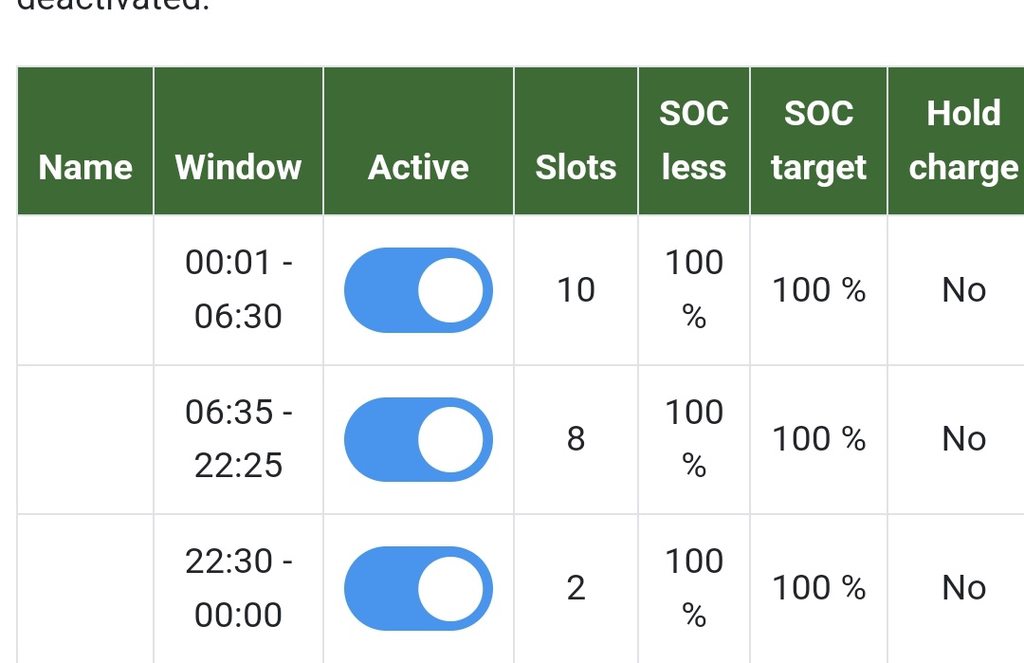Click SOC target 100 % in 00:01 row

pos(818,290)
